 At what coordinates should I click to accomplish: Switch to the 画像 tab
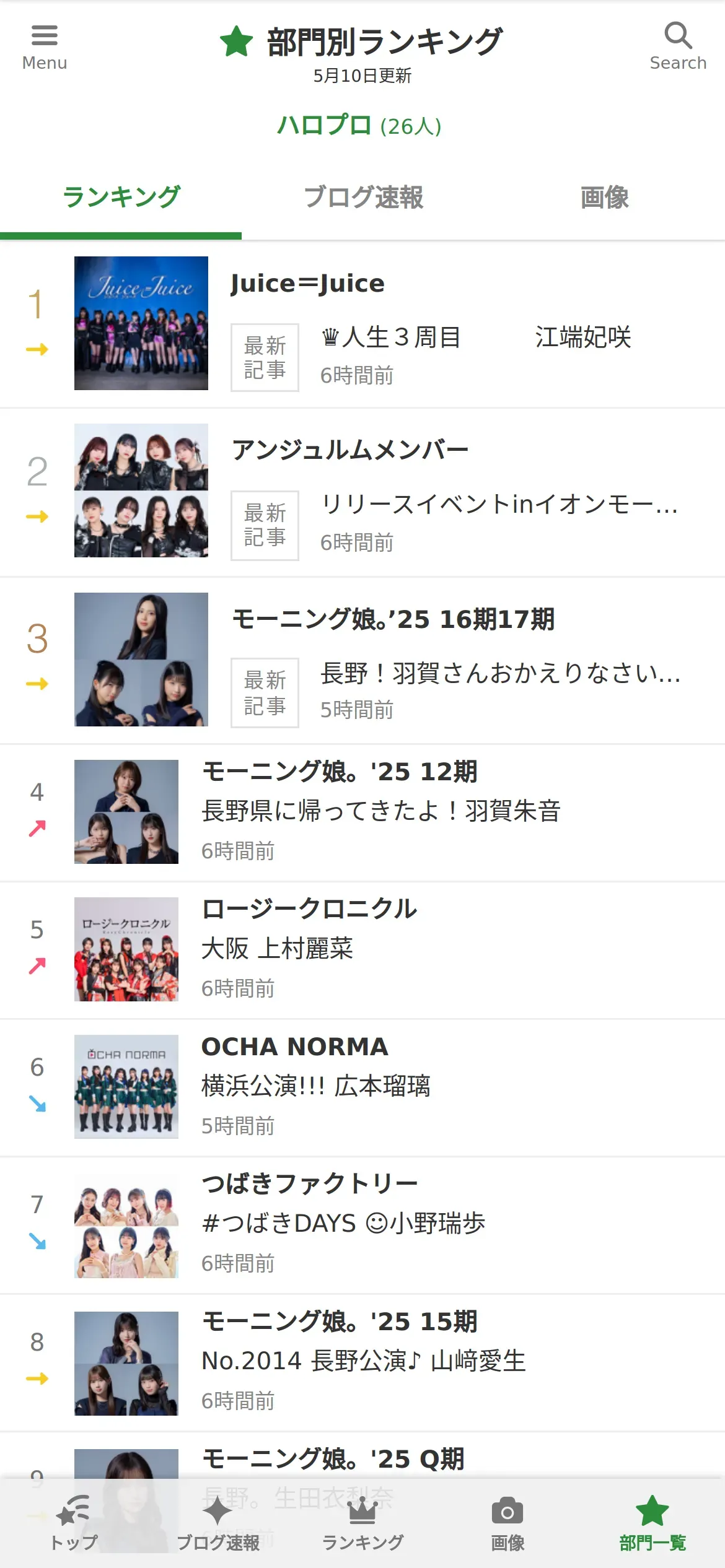coord(604,198)
